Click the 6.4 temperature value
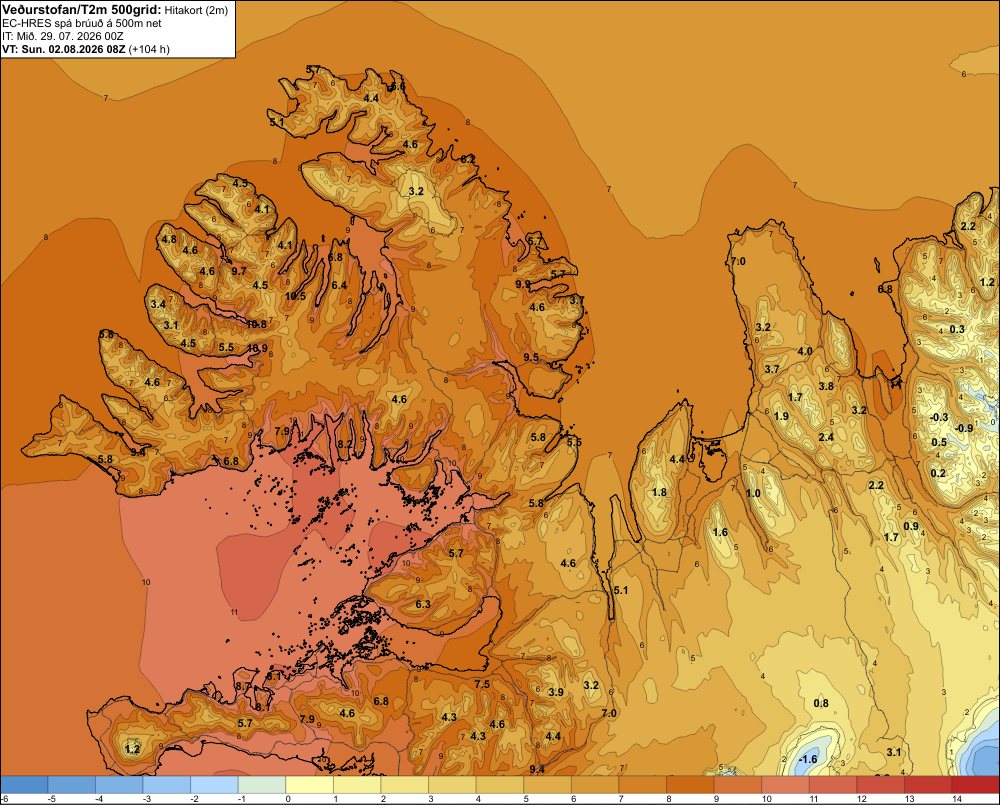 coord(339,285)
